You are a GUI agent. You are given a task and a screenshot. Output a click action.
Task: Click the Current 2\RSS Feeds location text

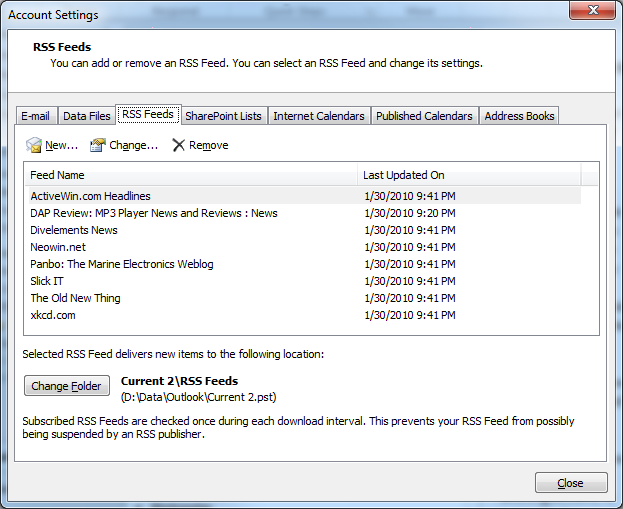click(180, 381)
